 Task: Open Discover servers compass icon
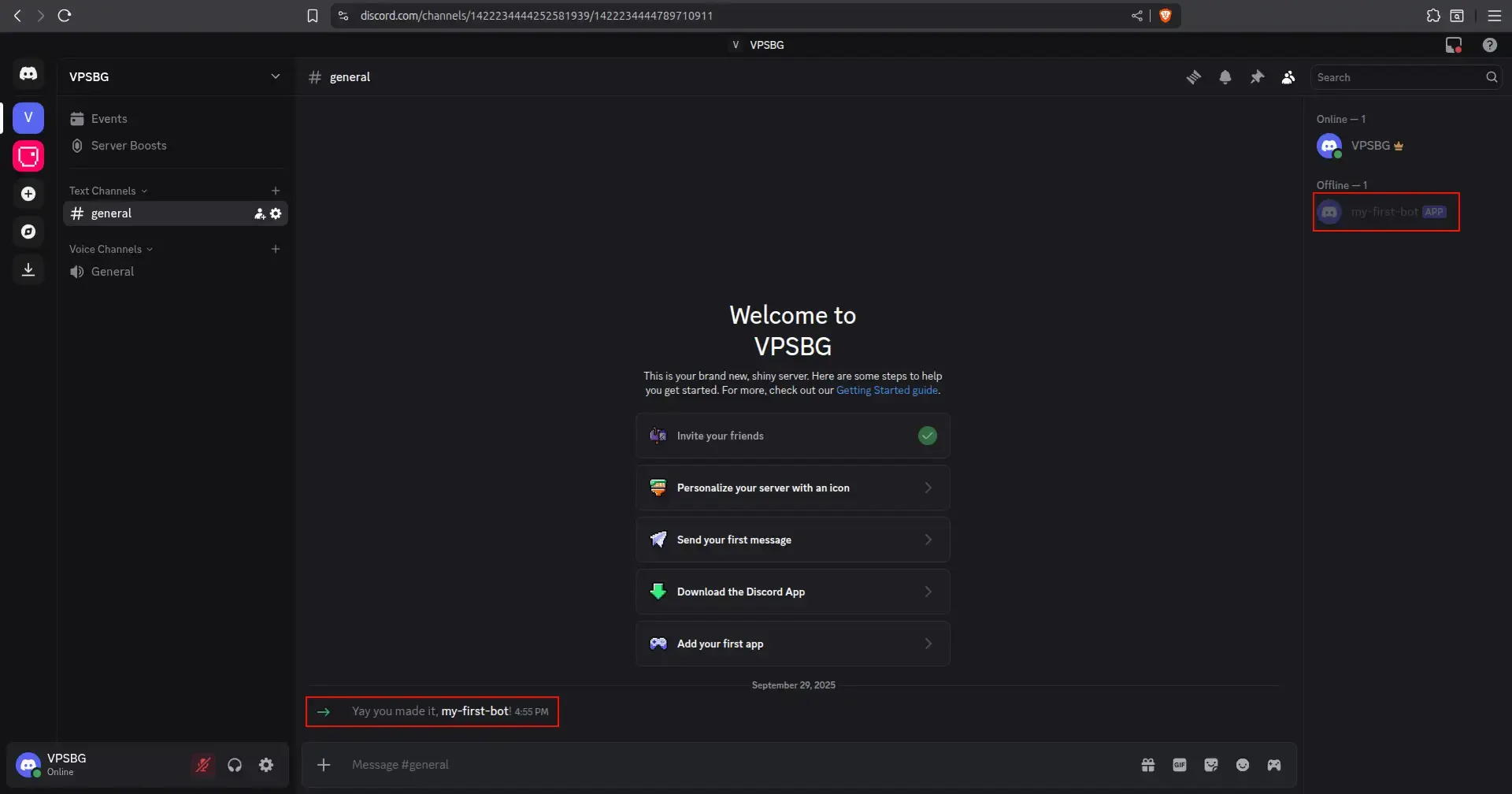click(28, 232)
